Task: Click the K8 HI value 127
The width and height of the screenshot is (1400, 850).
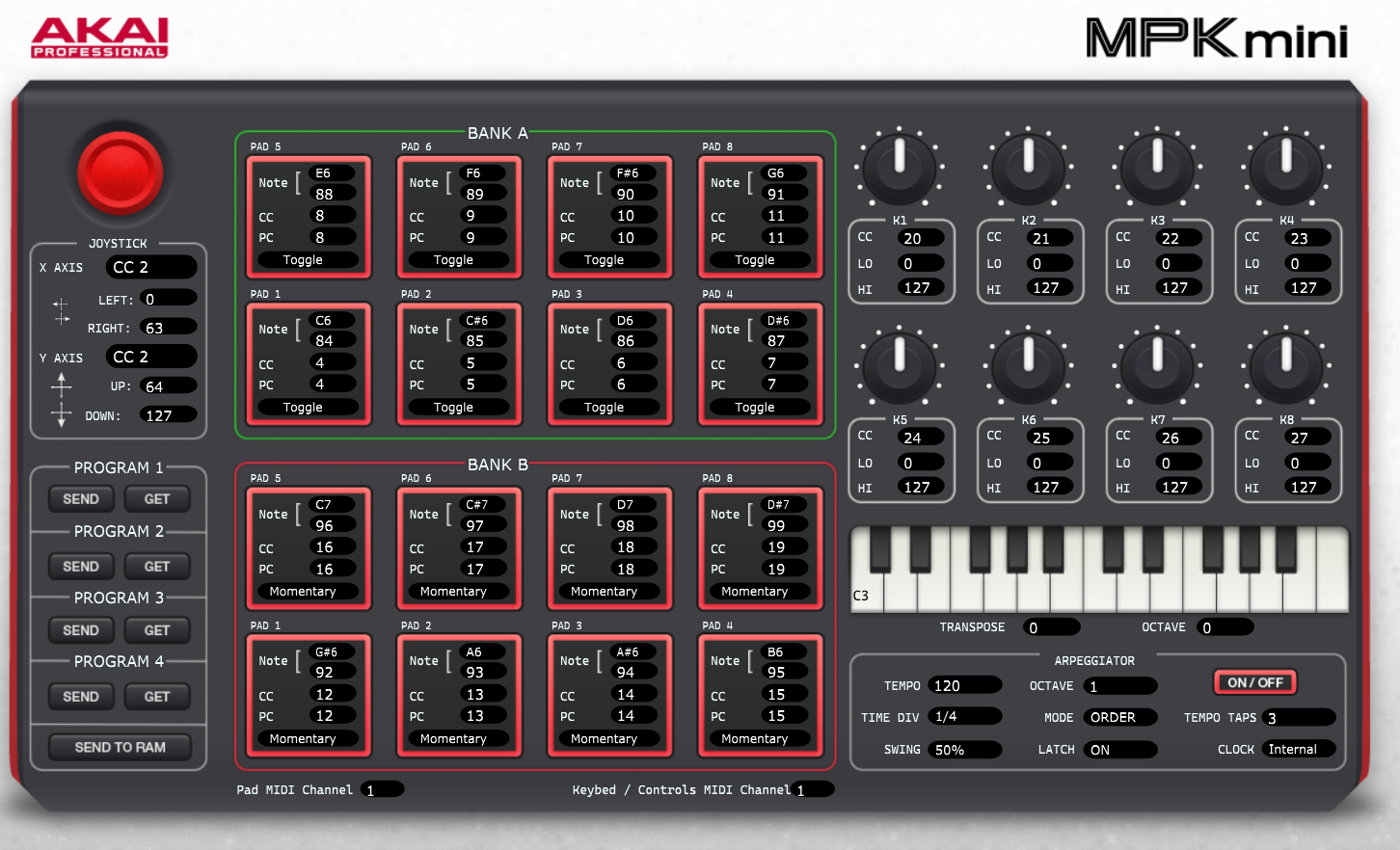Action: click(x=1306, y=488)
